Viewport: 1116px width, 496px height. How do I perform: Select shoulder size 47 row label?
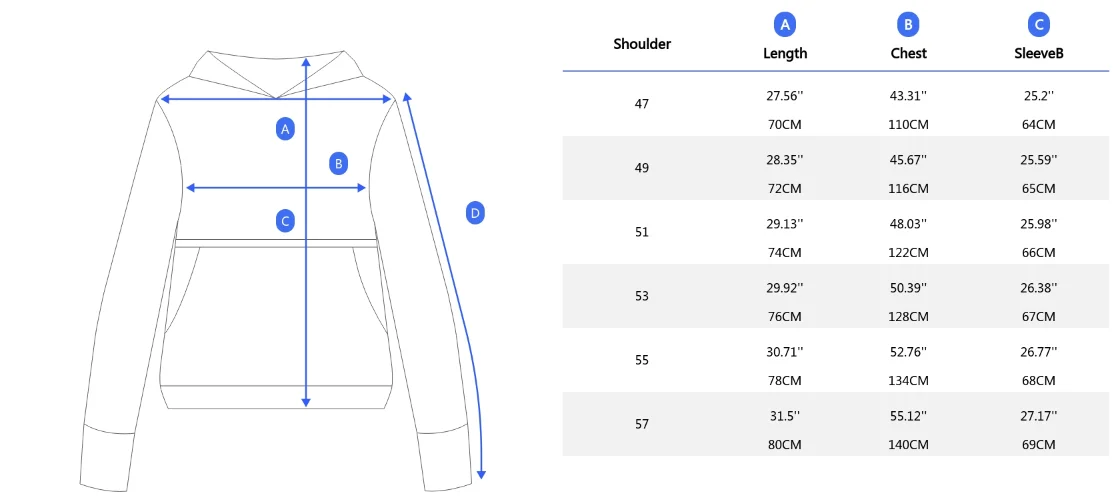(642, 104)
